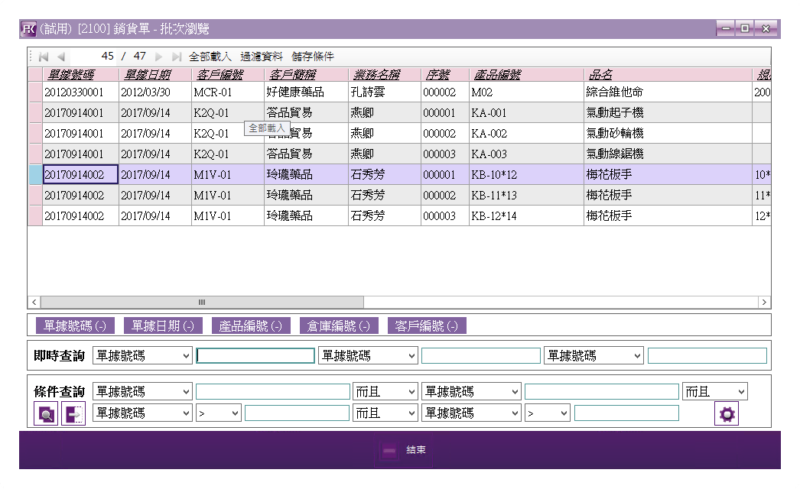Click the search magnifier icon button

pos(46,413)
